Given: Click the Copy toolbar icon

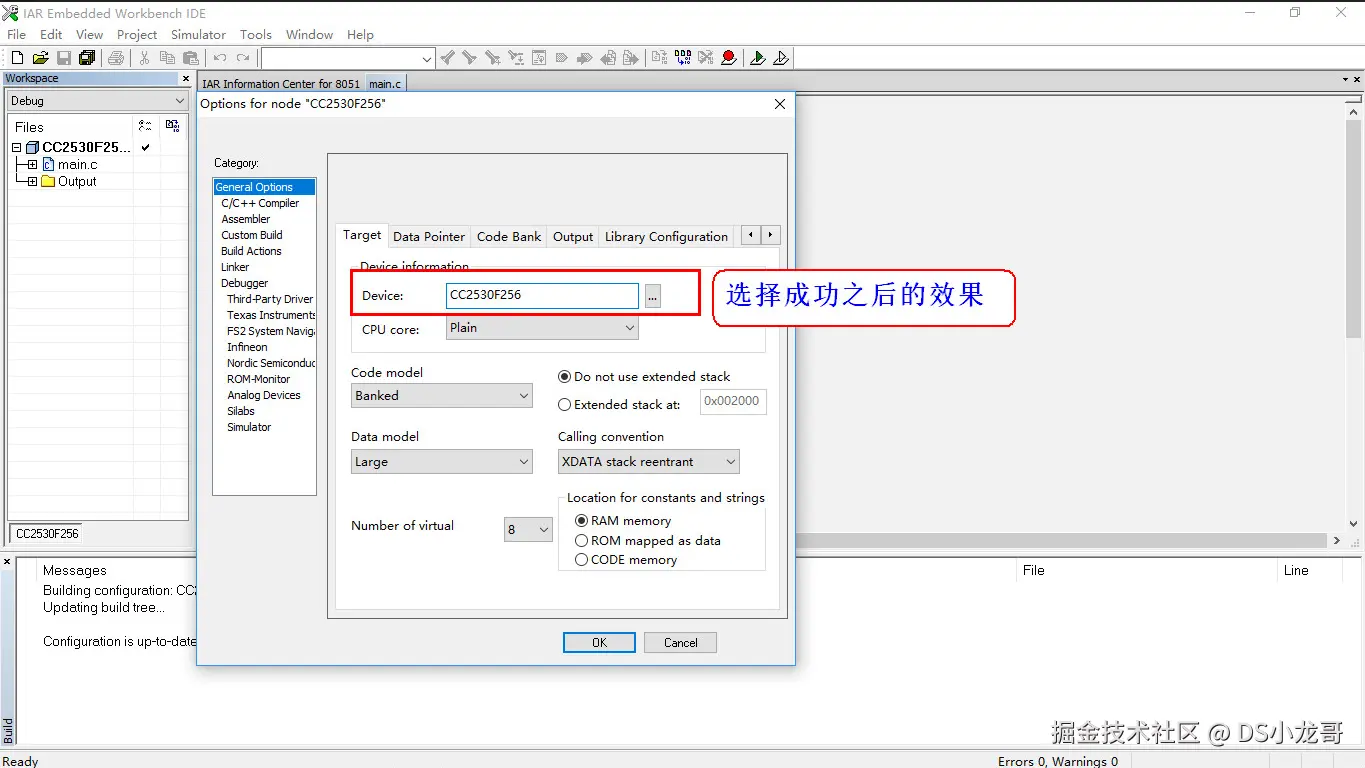Looking at the screenshot, I should click(x=167, y=58).
